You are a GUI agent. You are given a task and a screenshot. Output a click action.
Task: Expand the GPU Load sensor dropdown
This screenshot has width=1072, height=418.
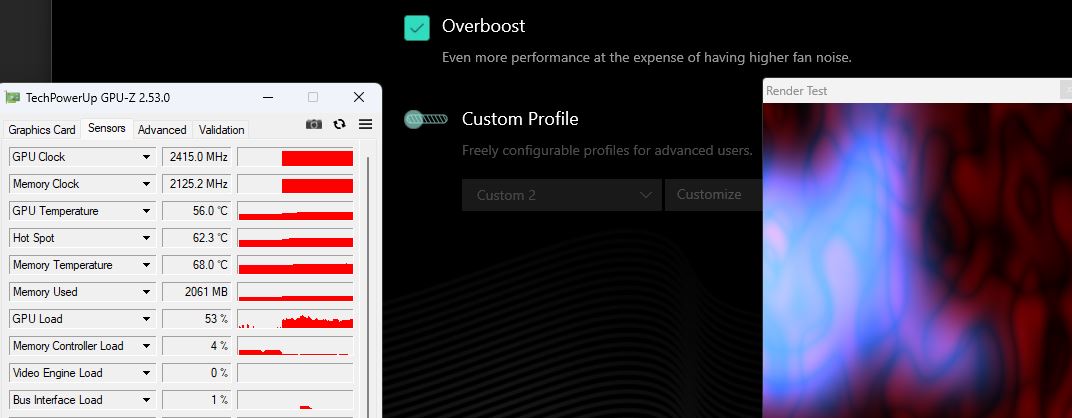tap(146, 319)
